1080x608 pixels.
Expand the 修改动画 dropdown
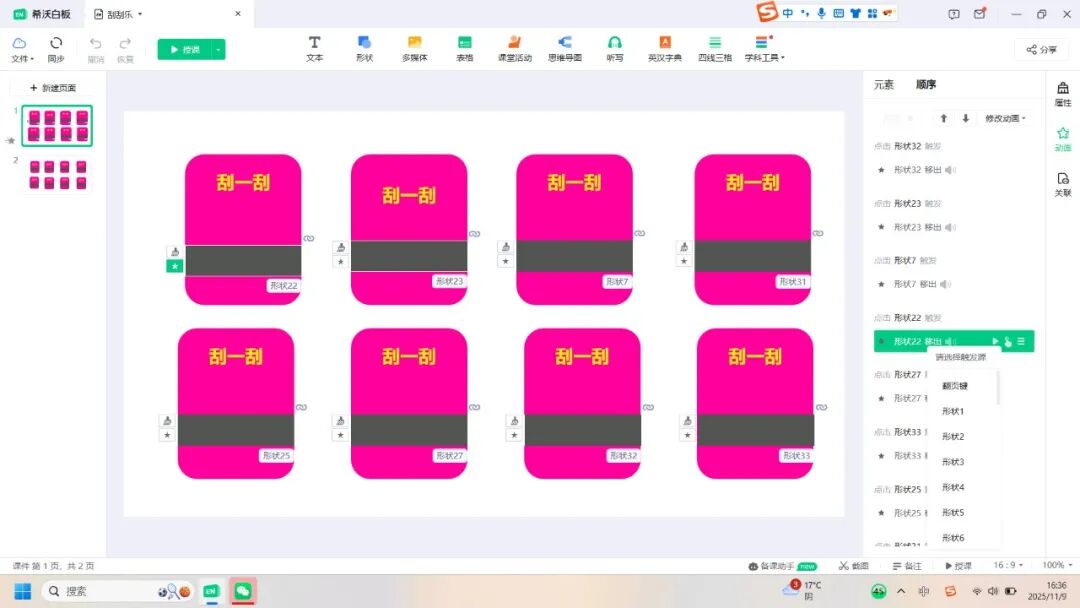(x=1005, y=118)
